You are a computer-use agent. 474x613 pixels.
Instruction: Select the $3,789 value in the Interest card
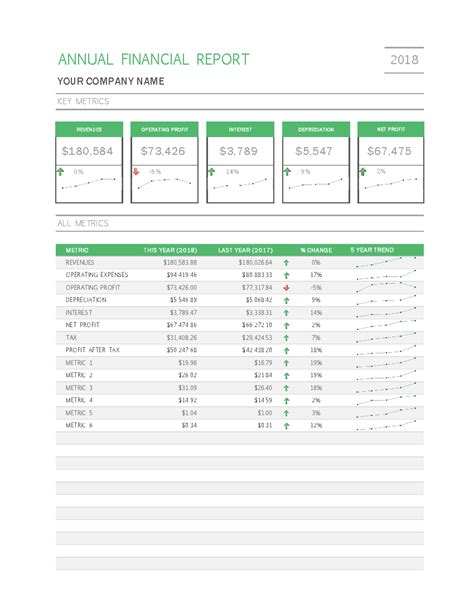coord(238,151)
